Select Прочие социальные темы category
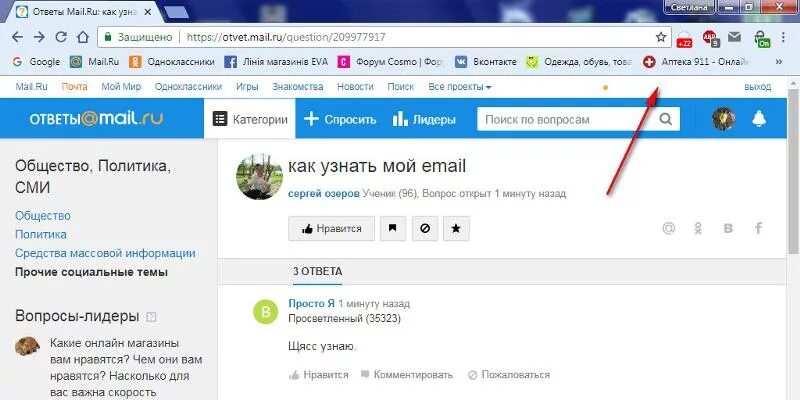800x400 pixels. tap(91, 272)
